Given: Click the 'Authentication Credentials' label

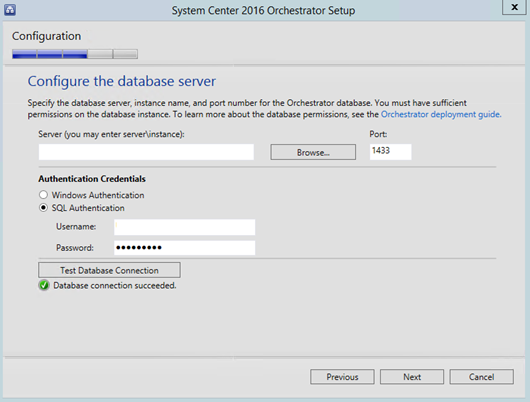Looking at the screenshot, I should tap(92, 179).
